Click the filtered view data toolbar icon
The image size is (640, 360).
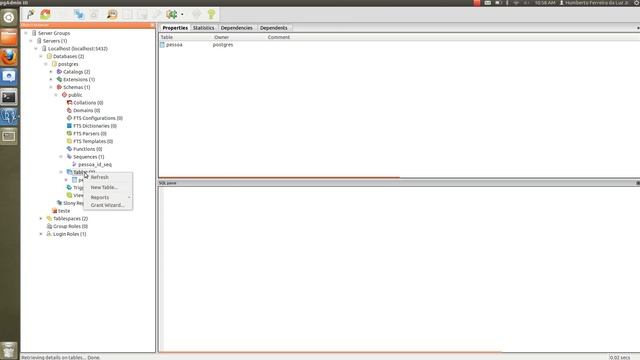pyautogui.click(x=142, y=14)
